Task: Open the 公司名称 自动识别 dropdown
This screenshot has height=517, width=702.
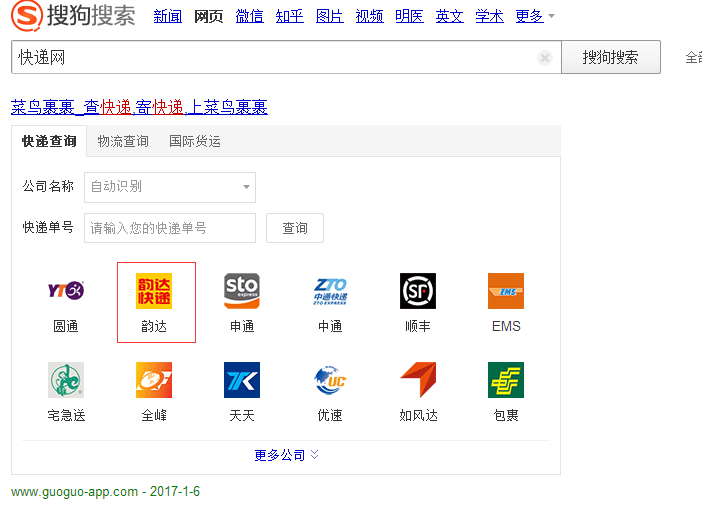Action: (170, 187)
